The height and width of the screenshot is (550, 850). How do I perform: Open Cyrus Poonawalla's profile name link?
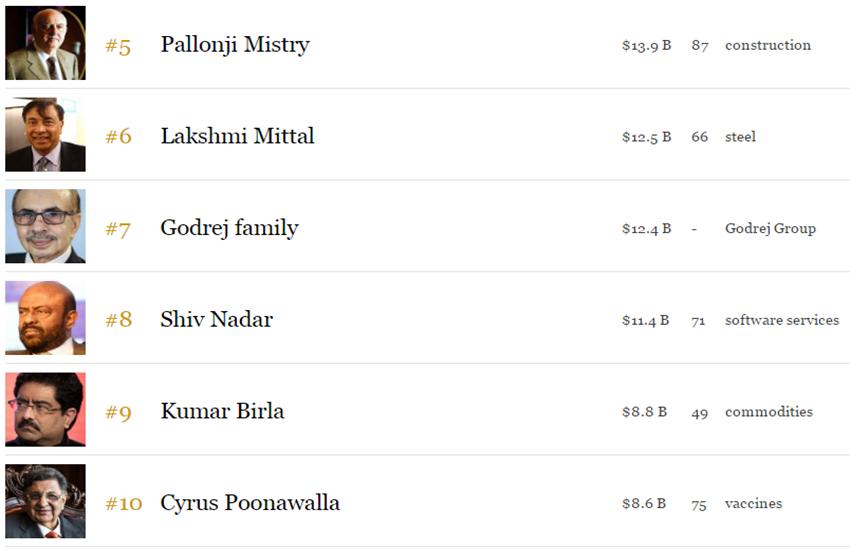coord(250,503)
